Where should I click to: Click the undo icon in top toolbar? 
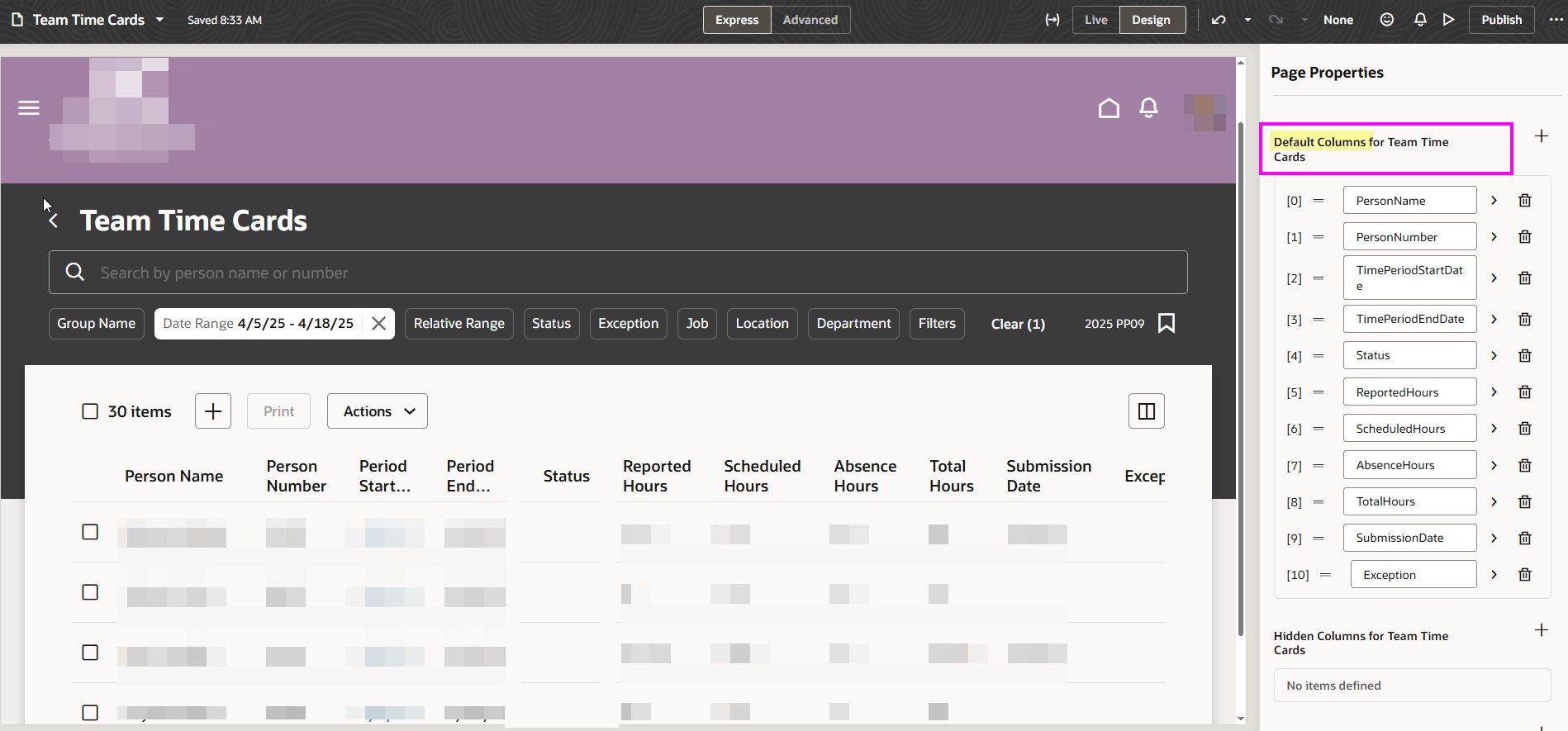[1219, 20]
